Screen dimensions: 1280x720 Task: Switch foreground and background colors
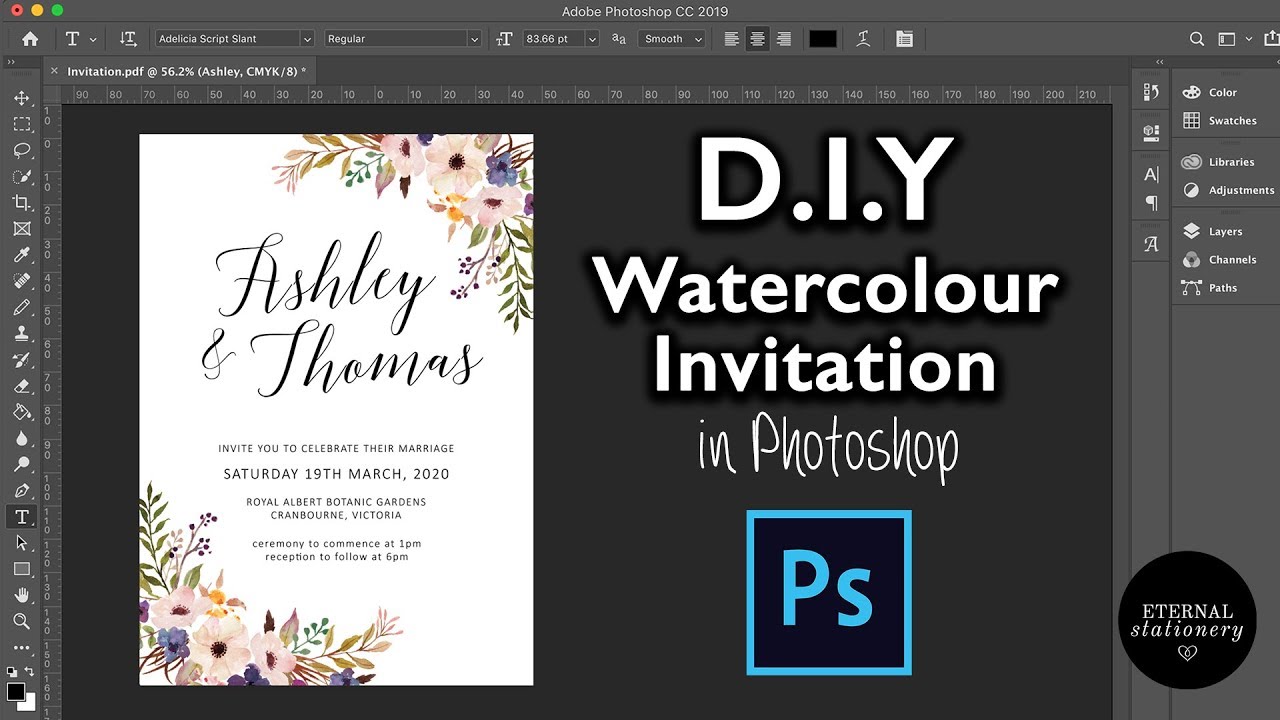click(30, 672)
